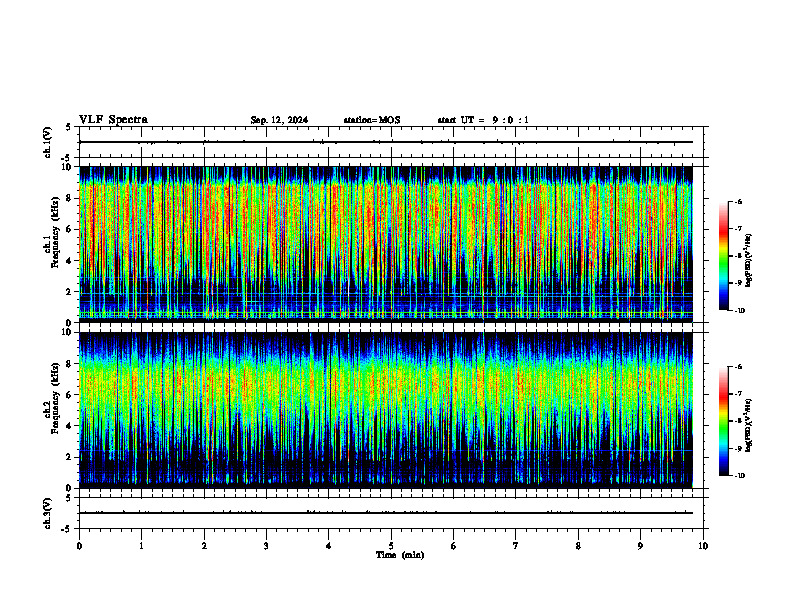Click the "-6" label on ch.1 colorbar
The image size is (792, 612).
click(x=738, y=201)
